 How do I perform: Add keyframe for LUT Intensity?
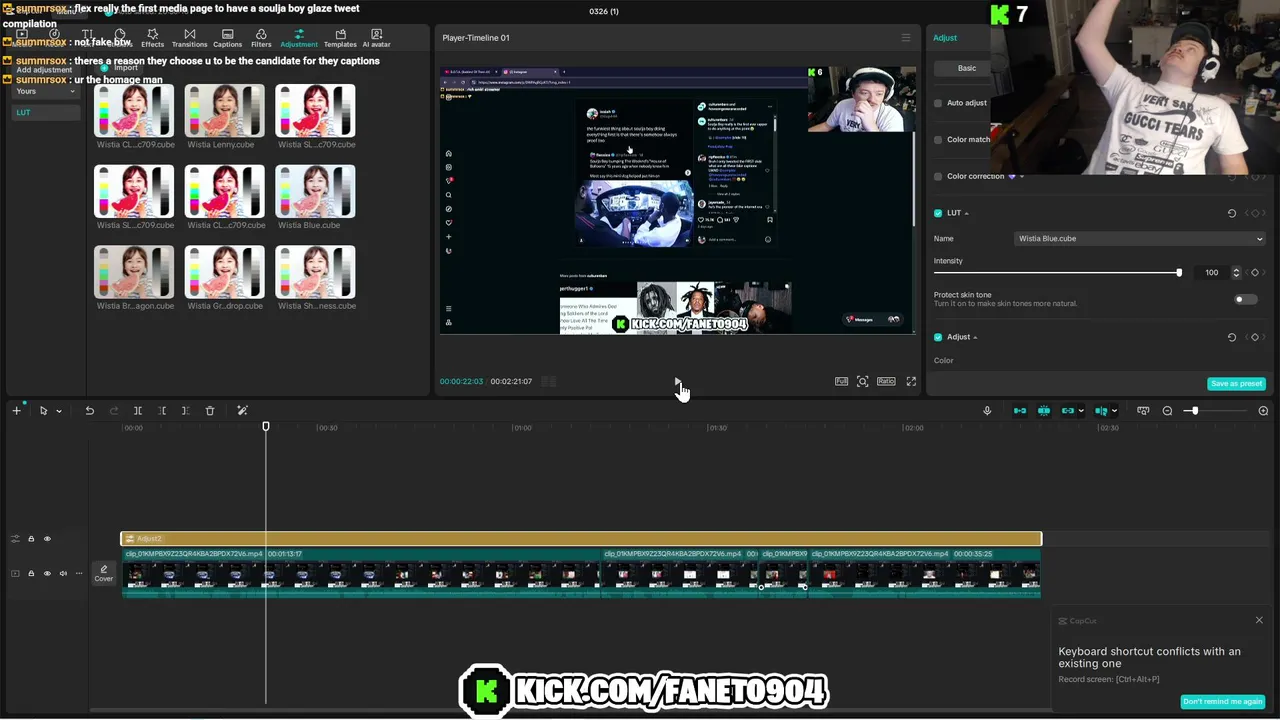click(1255, 272)
